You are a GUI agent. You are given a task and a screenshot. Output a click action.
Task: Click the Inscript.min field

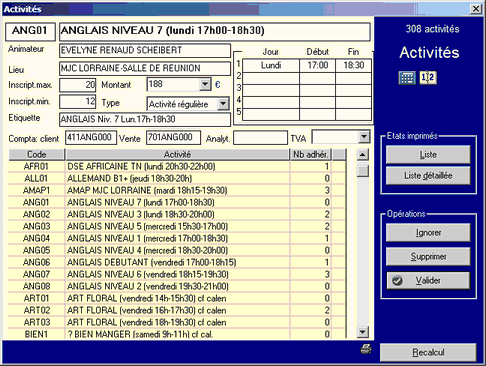tap(78, 101)
